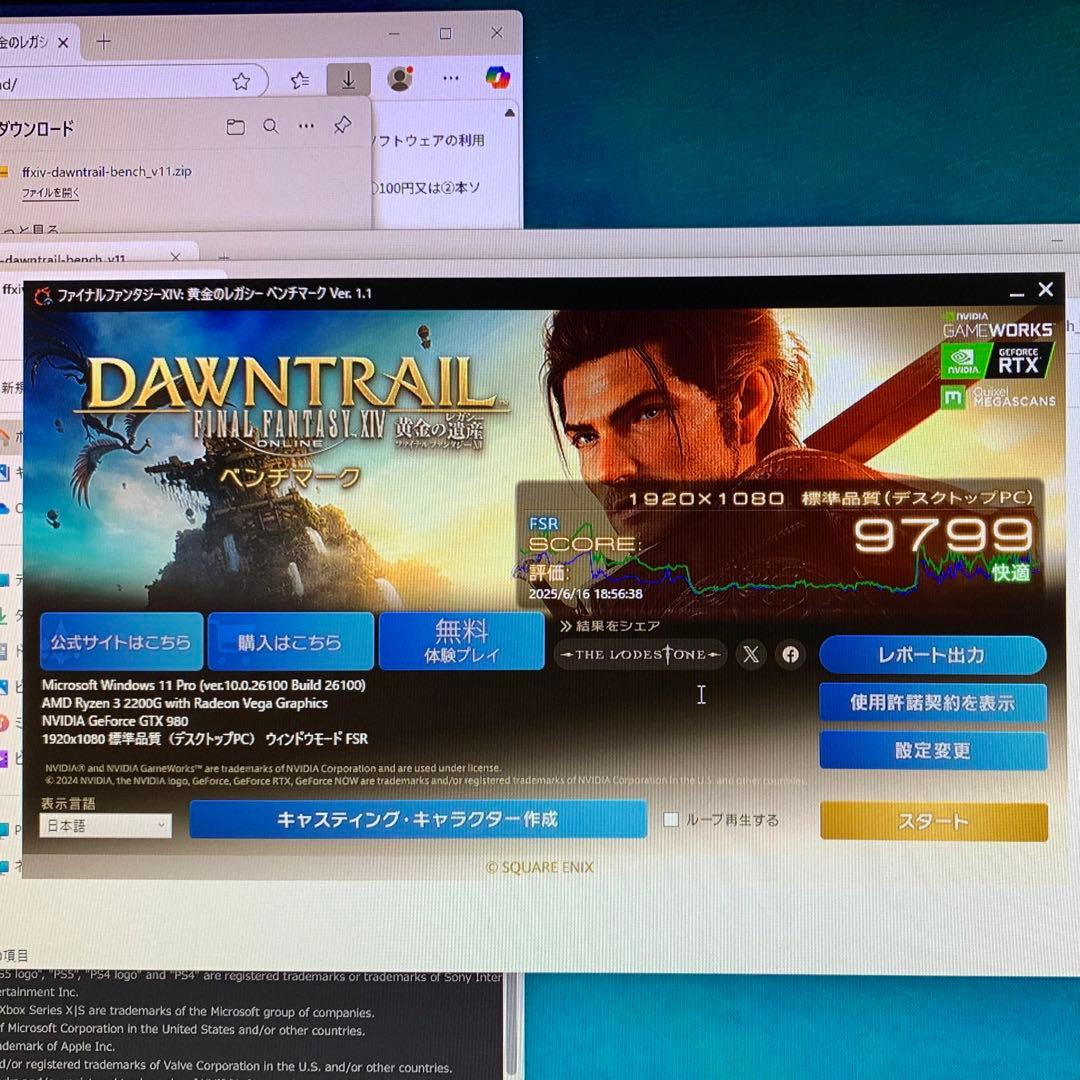
Task: Pin the downloads panel in Edge
Action: [342, 127]
